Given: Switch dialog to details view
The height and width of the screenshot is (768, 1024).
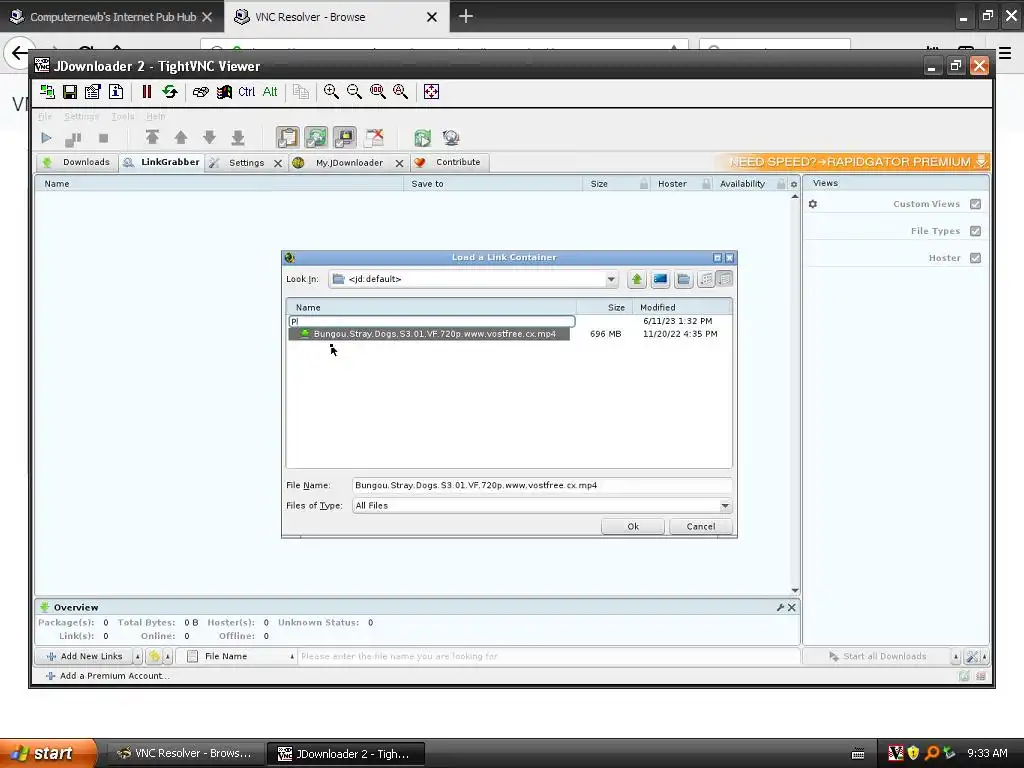Looking at the screenshot, I should pos(724,279).
